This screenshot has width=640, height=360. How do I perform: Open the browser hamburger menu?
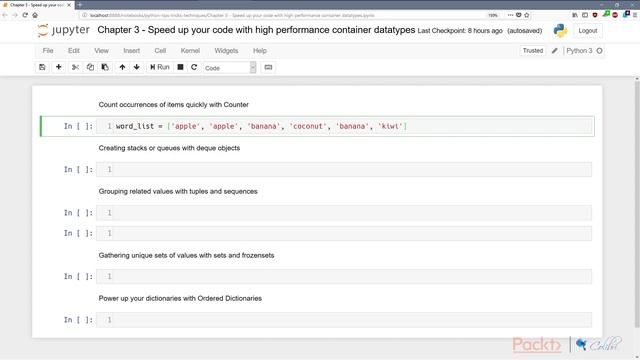pos(635,15)
